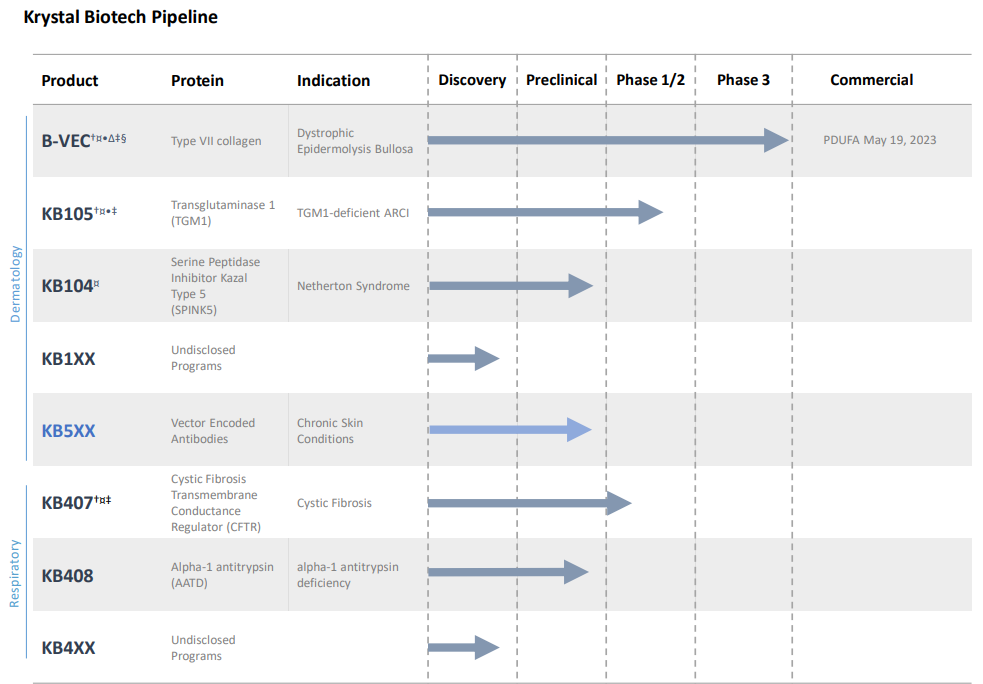Screen dimensions: 983x684
Task: Click the Discovery column header
Action: tap(472, 80)
